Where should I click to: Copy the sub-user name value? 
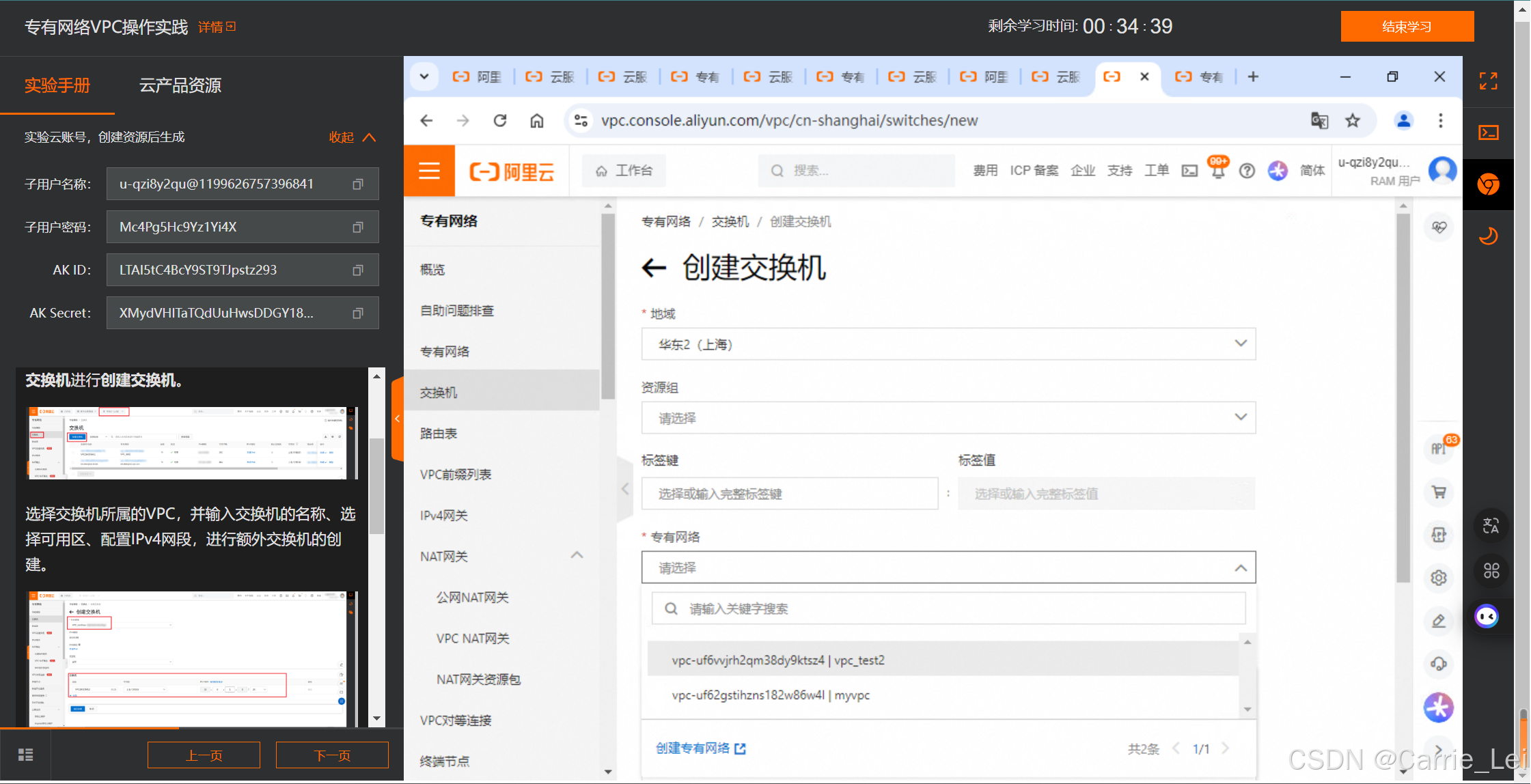point(357,184)
